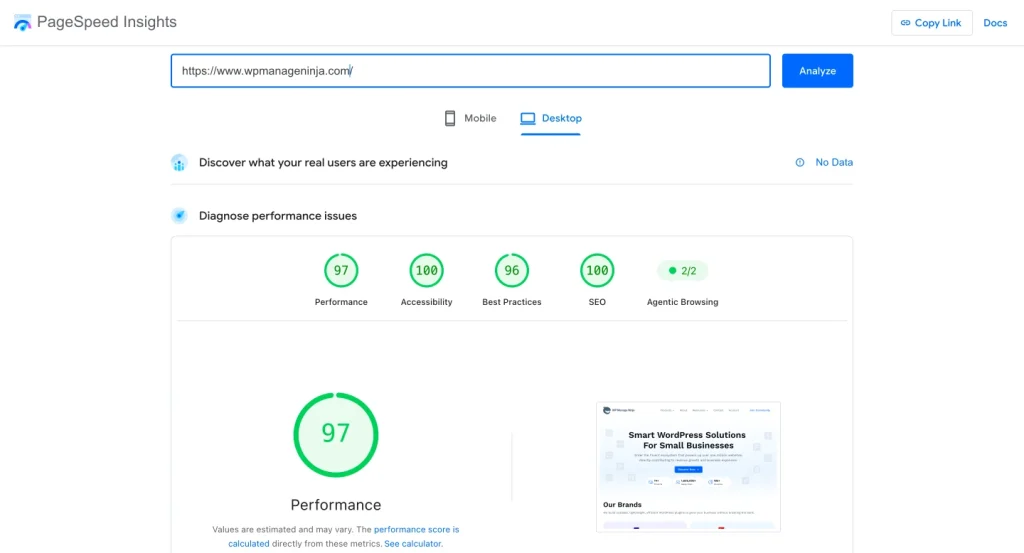Open the Docs link
Image resolution: width=1024 pixels, height=553 pixels.
point(995,23)
